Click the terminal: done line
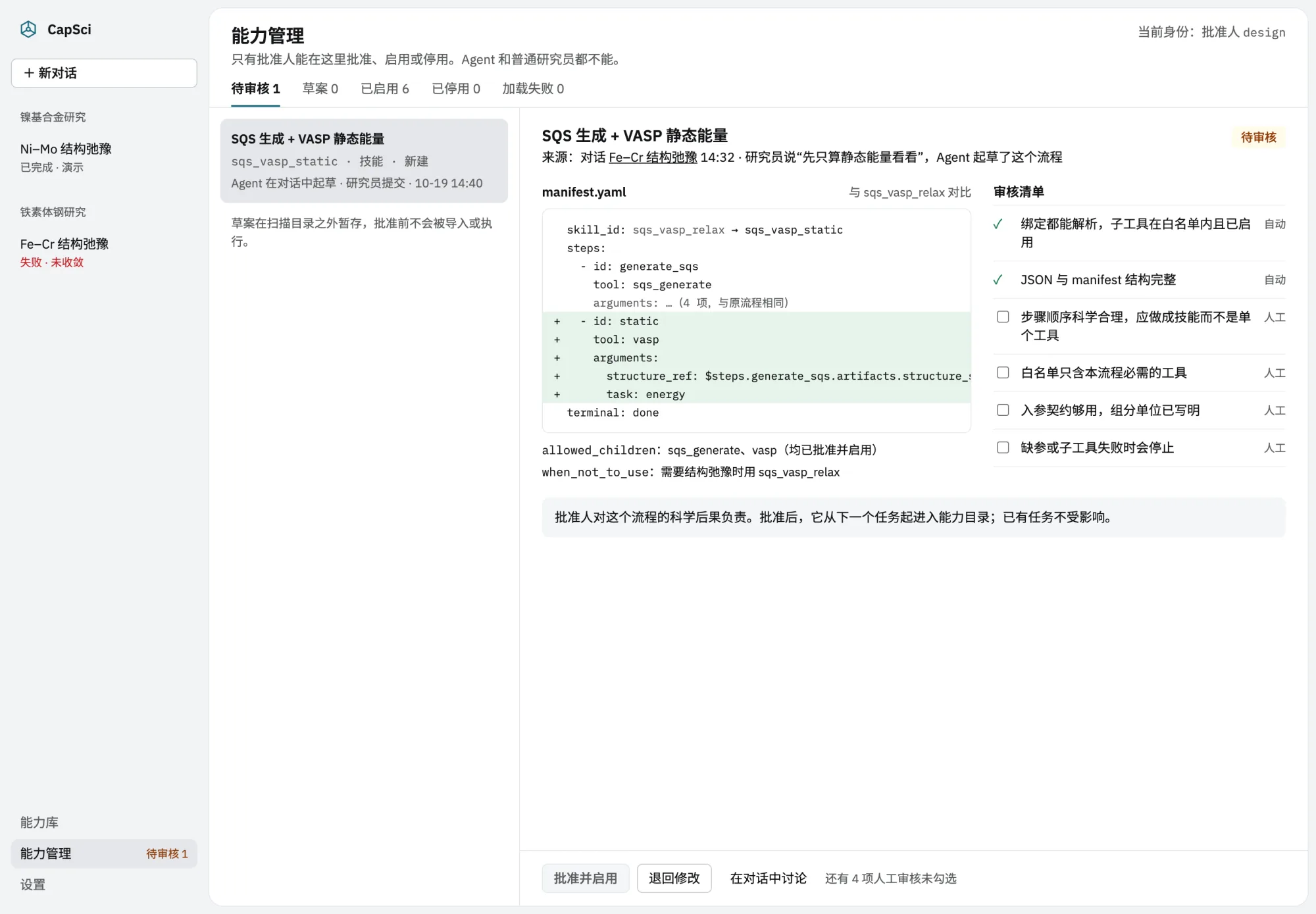Screen dimensions: 1316x914 (x=613, y=413)
